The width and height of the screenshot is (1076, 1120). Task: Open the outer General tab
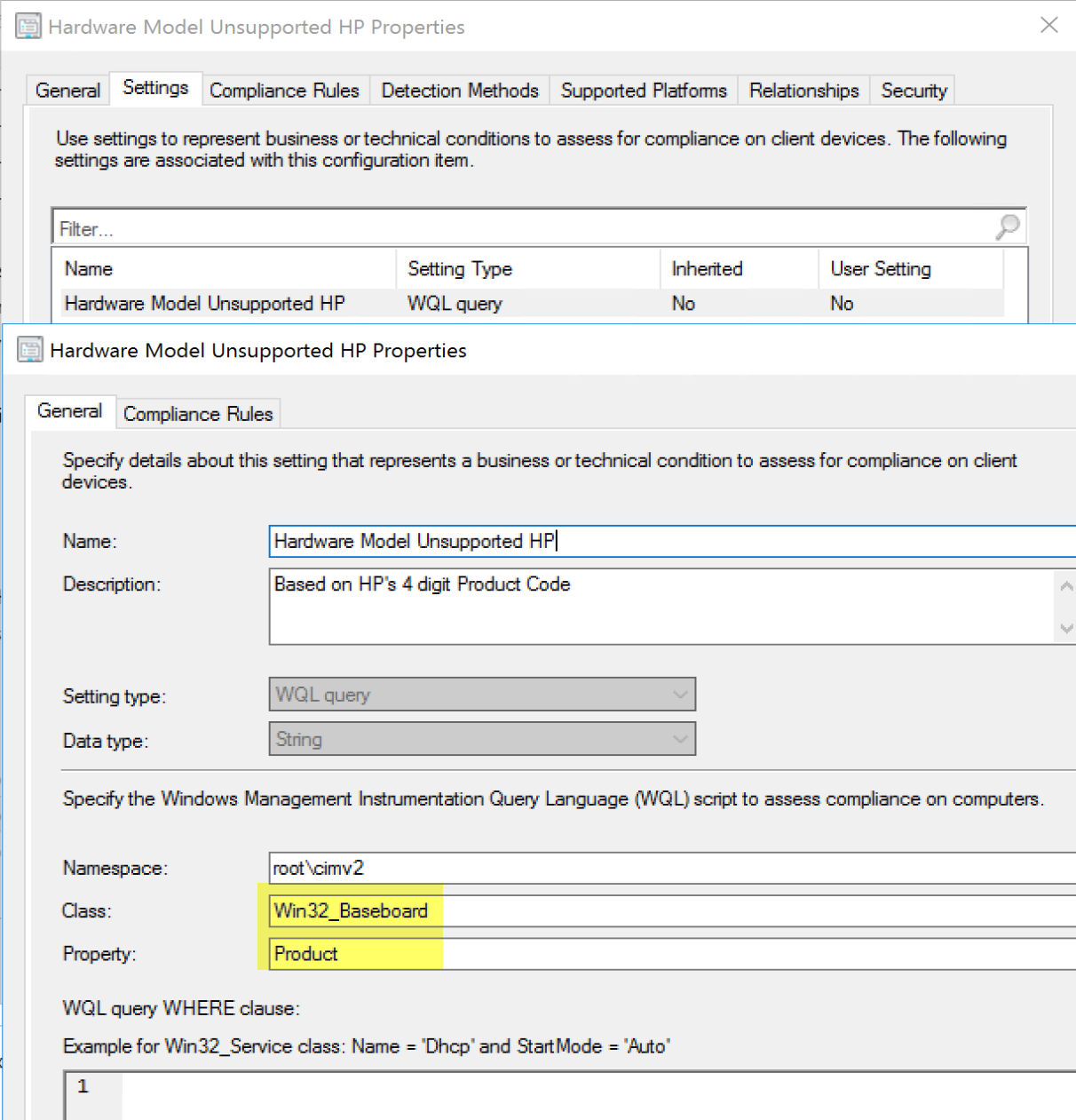pyautogui.click(x=67, y=91)
